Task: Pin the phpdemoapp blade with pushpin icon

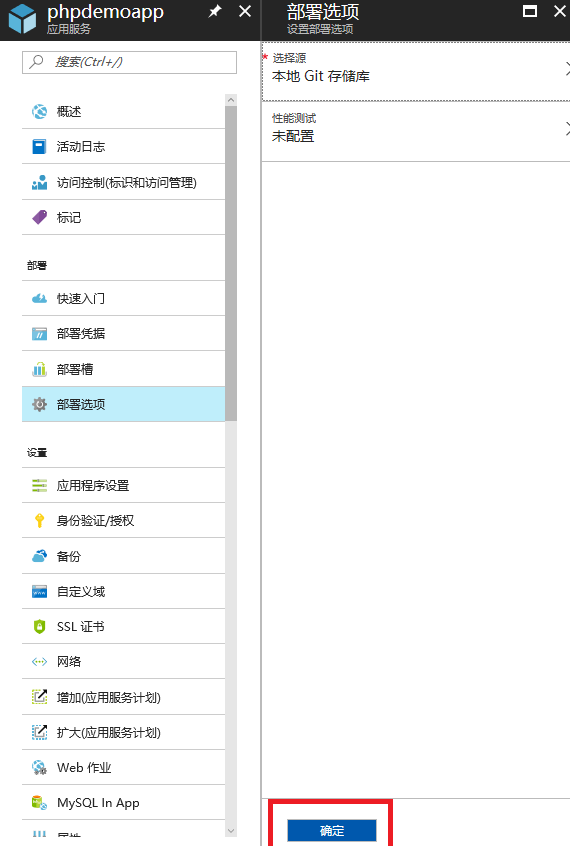Action: [x=215, y=11]
